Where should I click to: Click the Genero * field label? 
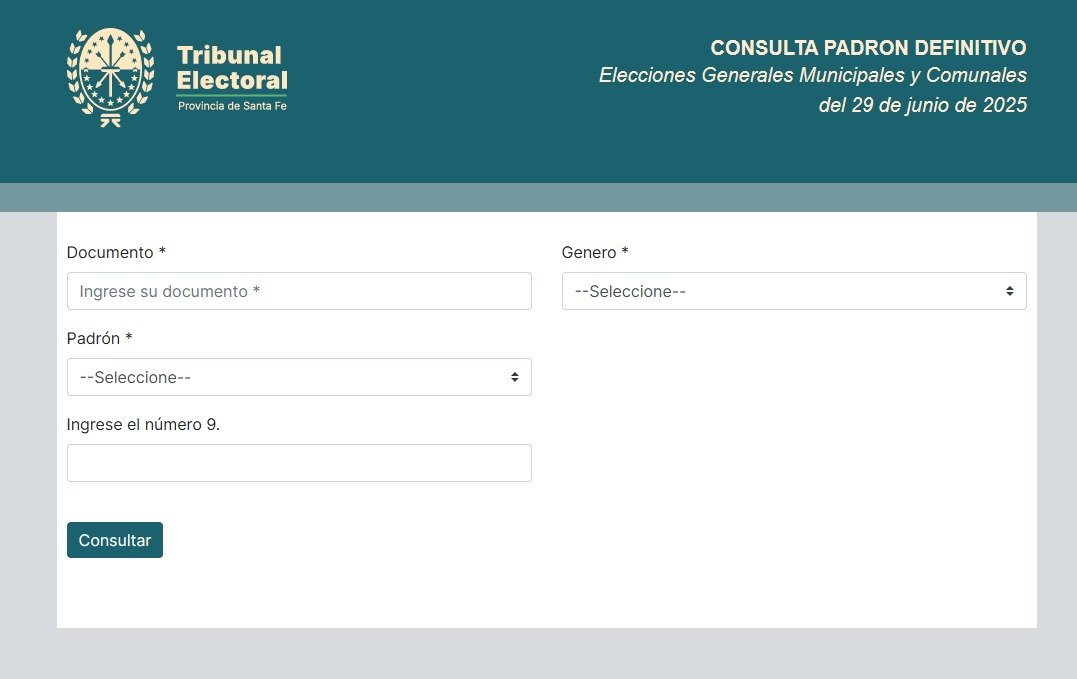point(595,253)
